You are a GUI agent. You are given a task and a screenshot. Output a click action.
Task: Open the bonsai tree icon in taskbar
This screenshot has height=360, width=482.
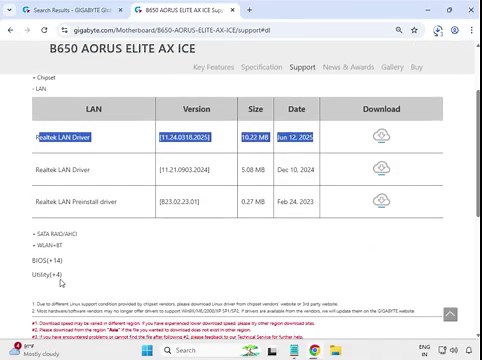tap(250, 350)
